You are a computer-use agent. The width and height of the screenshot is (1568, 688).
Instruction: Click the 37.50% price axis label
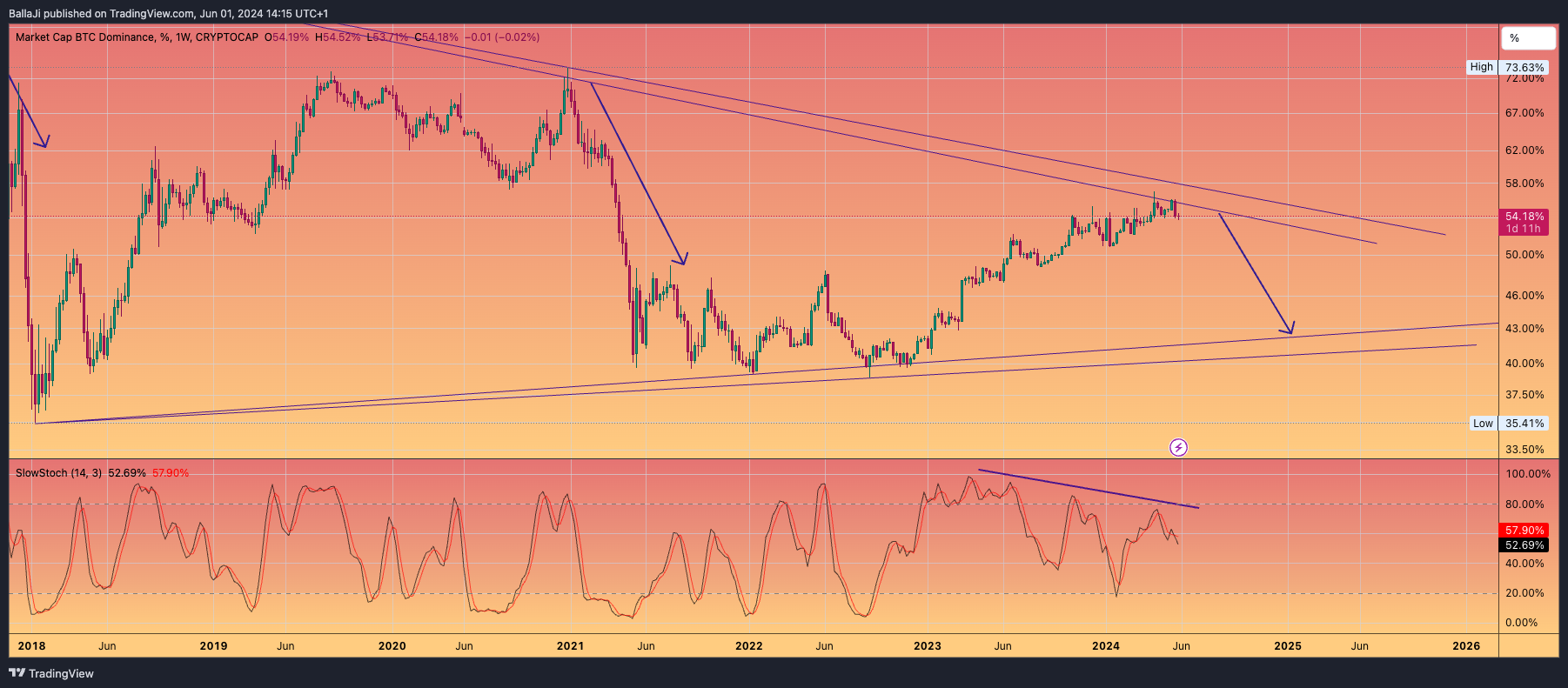point(1524,395)
